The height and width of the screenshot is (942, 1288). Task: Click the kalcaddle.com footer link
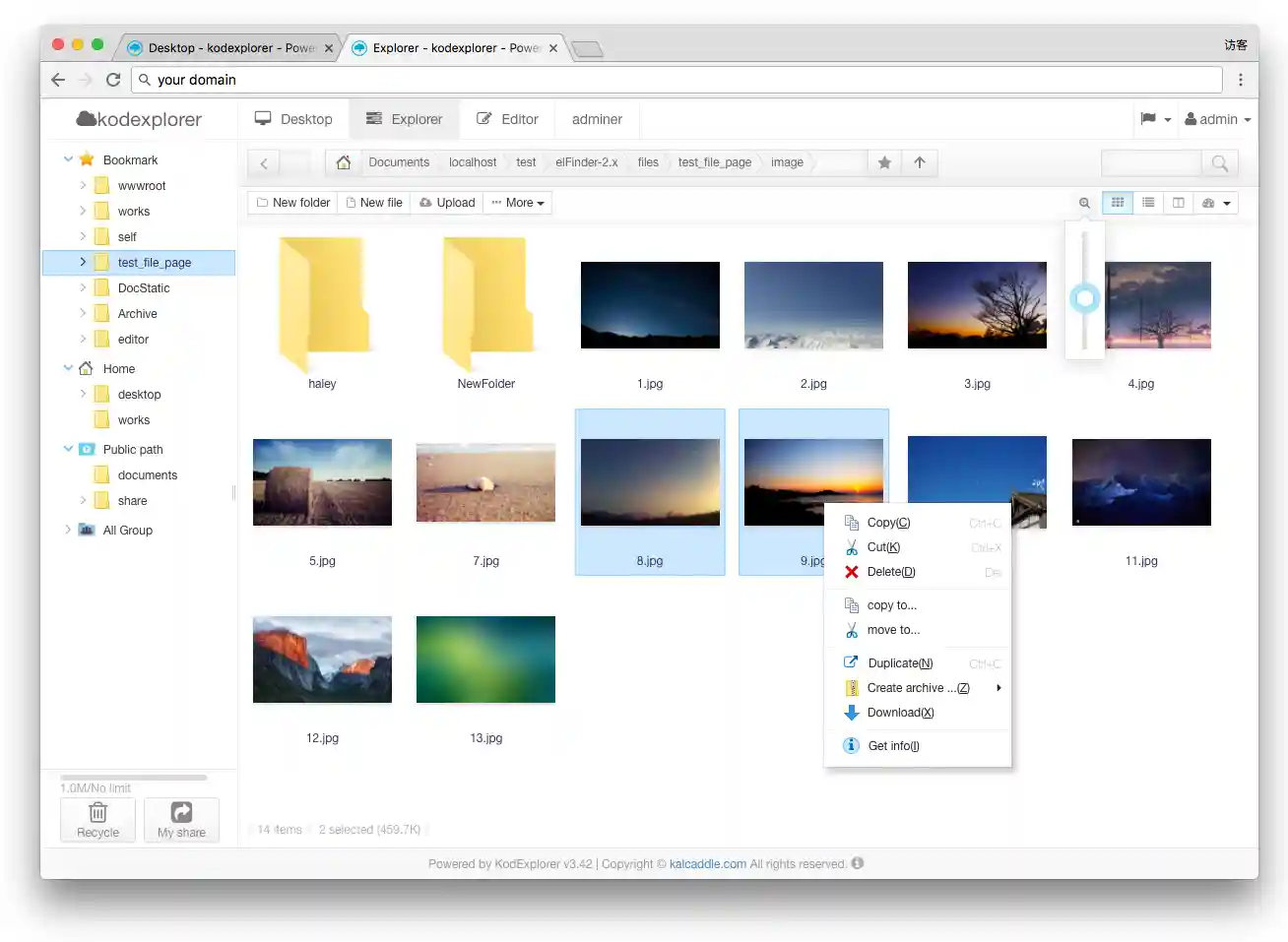coord(707,863)
